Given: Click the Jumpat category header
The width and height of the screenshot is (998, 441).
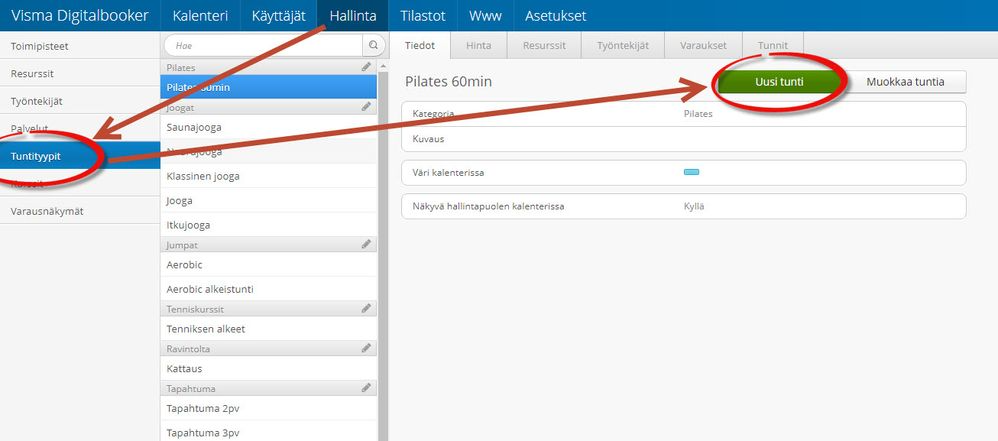Looking at the screenshot, I should pyautogui.click(x=269, y=244).
